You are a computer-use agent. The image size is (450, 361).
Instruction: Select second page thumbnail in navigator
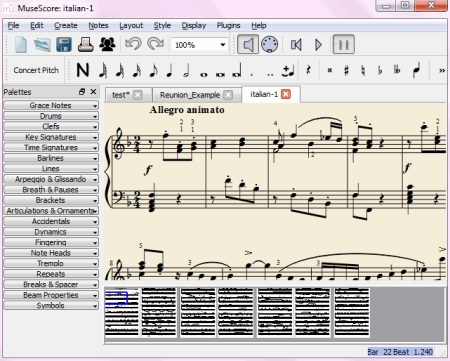click(x=159, y=313)
